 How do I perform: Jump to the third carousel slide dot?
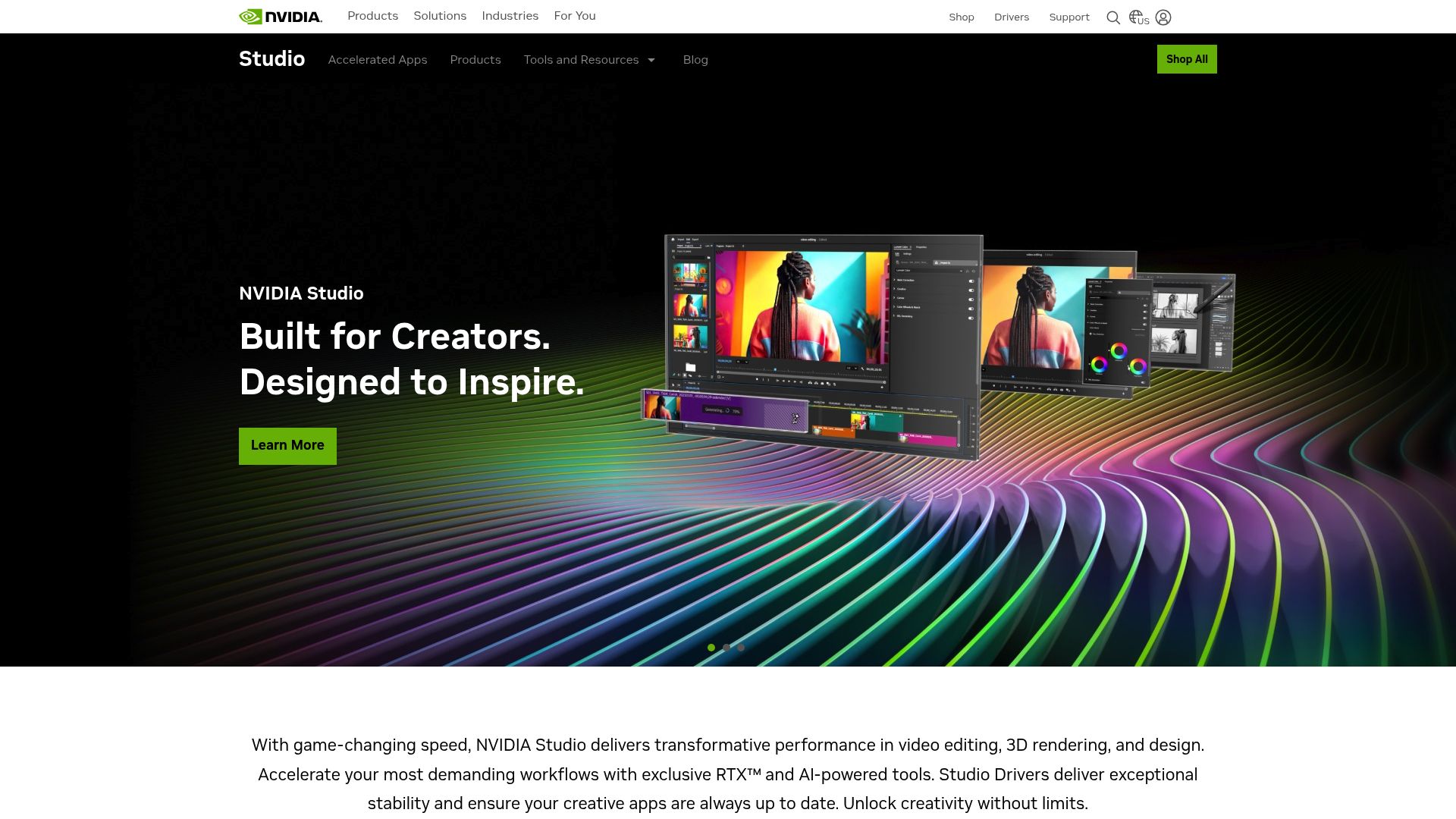741,648
